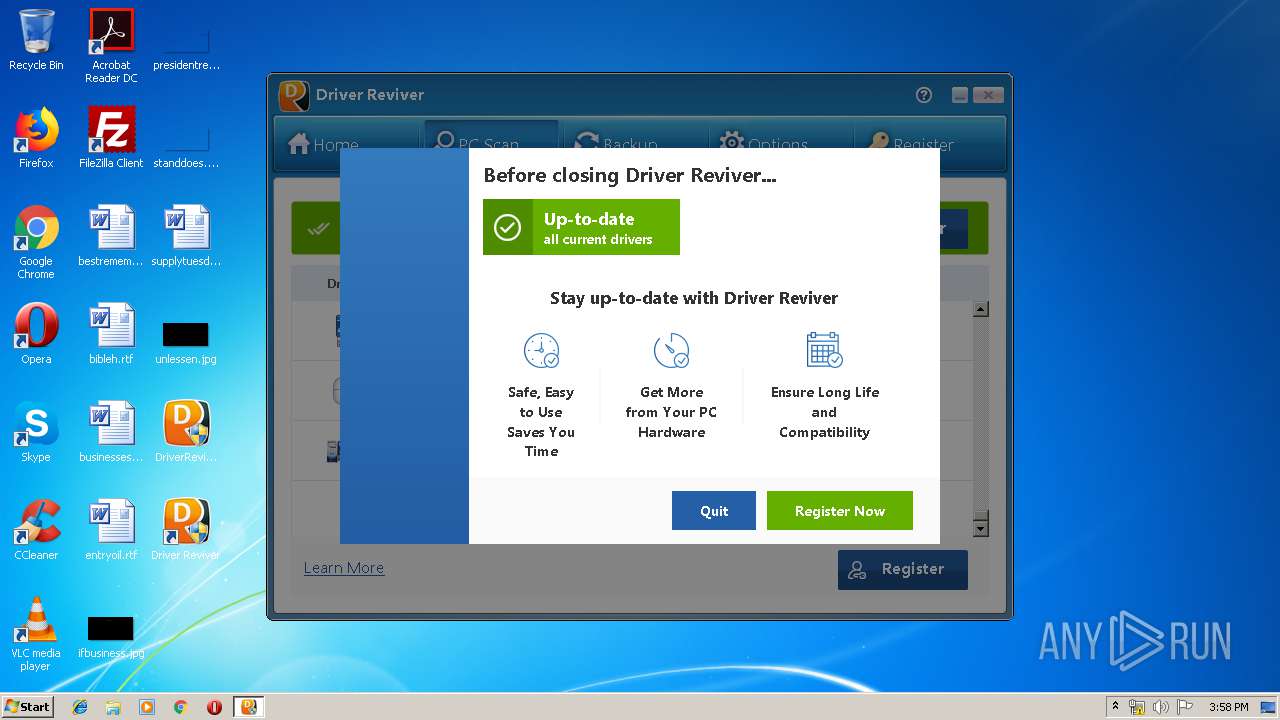Select the businesses... Word document

tap(111, 432)
